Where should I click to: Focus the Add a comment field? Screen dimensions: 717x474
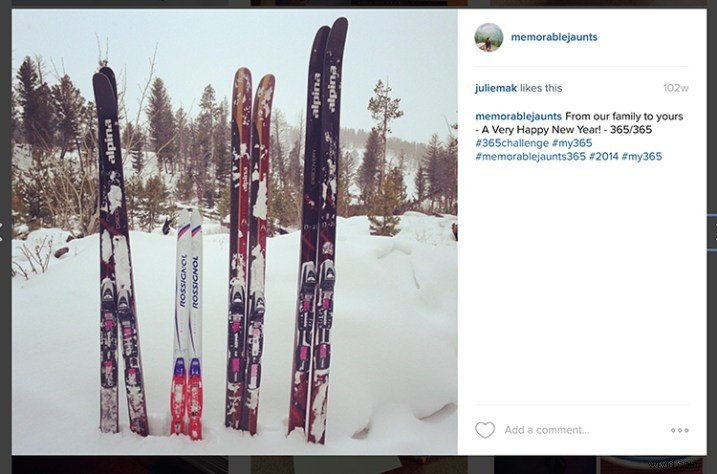[x=581, y=430]
